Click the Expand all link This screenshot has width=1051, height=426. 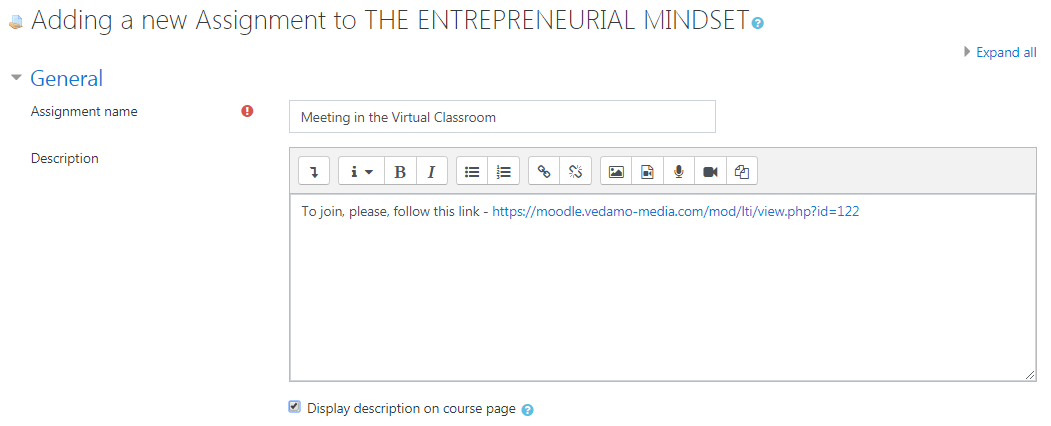1006,52
